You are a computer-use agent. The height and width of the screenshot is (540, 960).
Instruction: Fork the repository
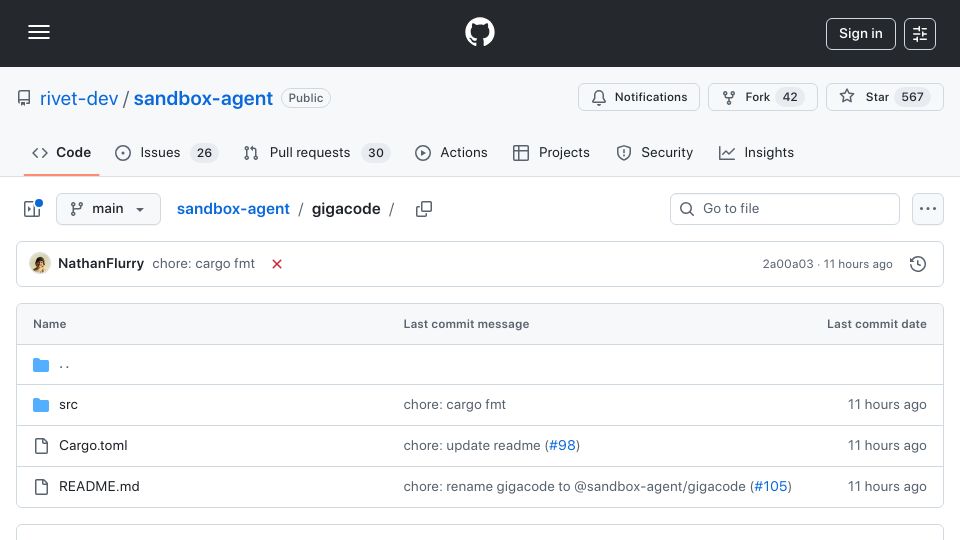click(x=762, y=97)
